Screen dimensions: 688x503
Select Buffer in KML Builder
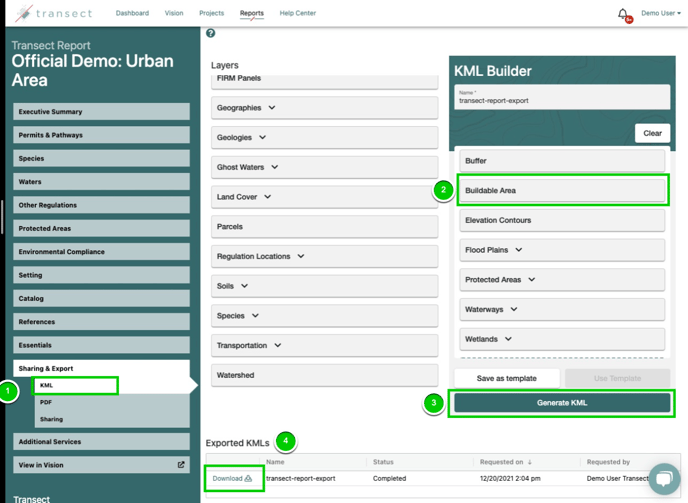click(x=562, y=161)
